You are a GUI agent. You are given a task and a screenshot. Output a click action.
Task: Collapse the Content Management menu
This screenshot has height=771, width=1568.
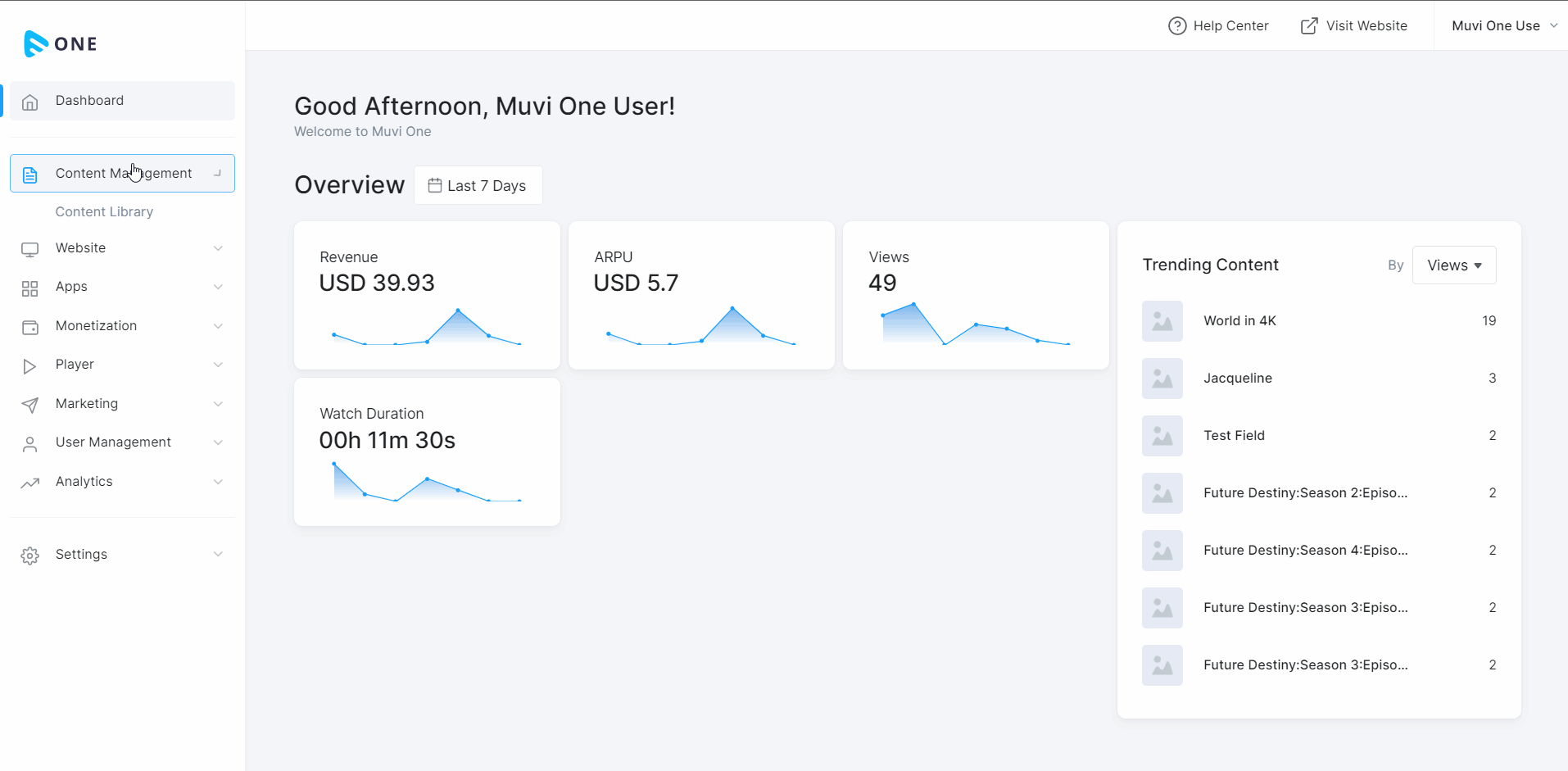tap(217, 174)
